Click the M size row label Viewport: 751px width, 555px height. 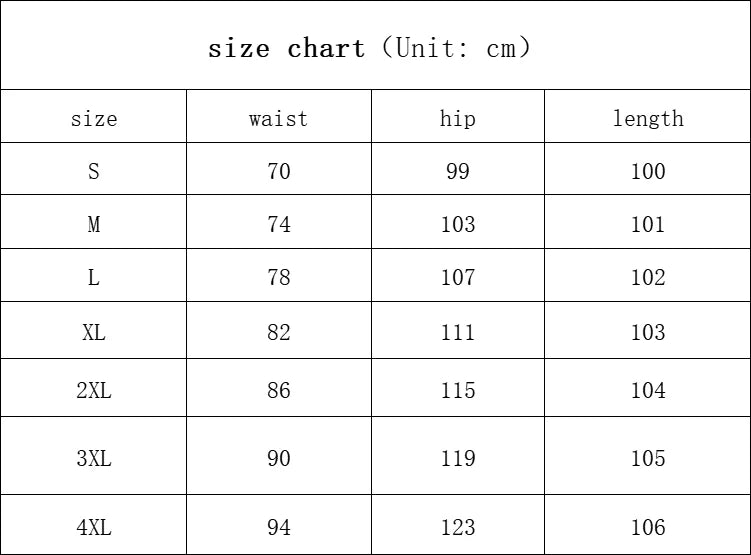pyautogui.click(x=94, y=225)
